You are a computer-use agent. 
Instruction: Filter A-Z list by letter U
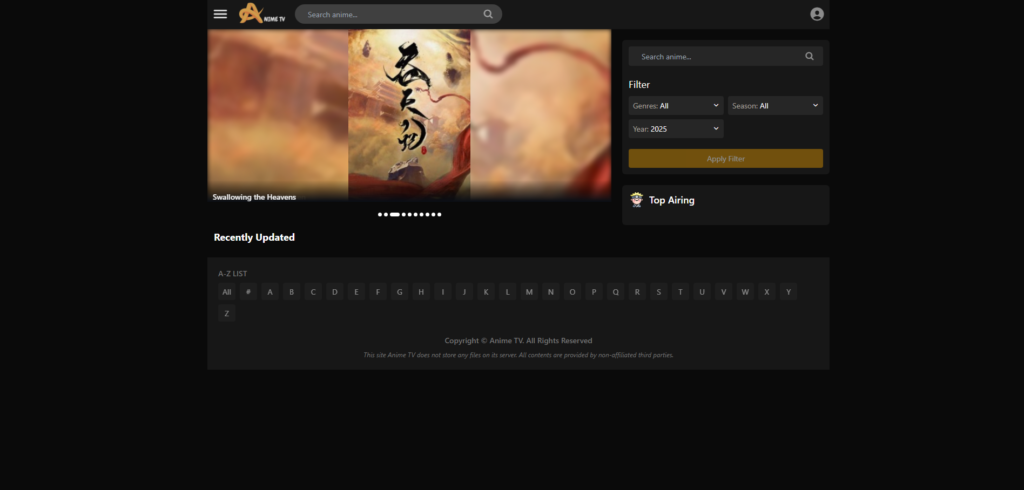pos(702,292)
